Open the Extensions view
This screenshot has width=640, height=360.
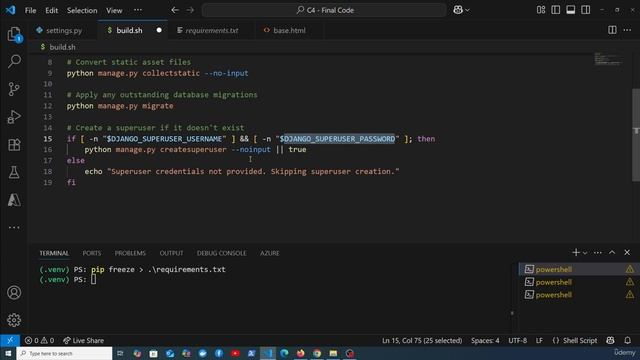14,144
